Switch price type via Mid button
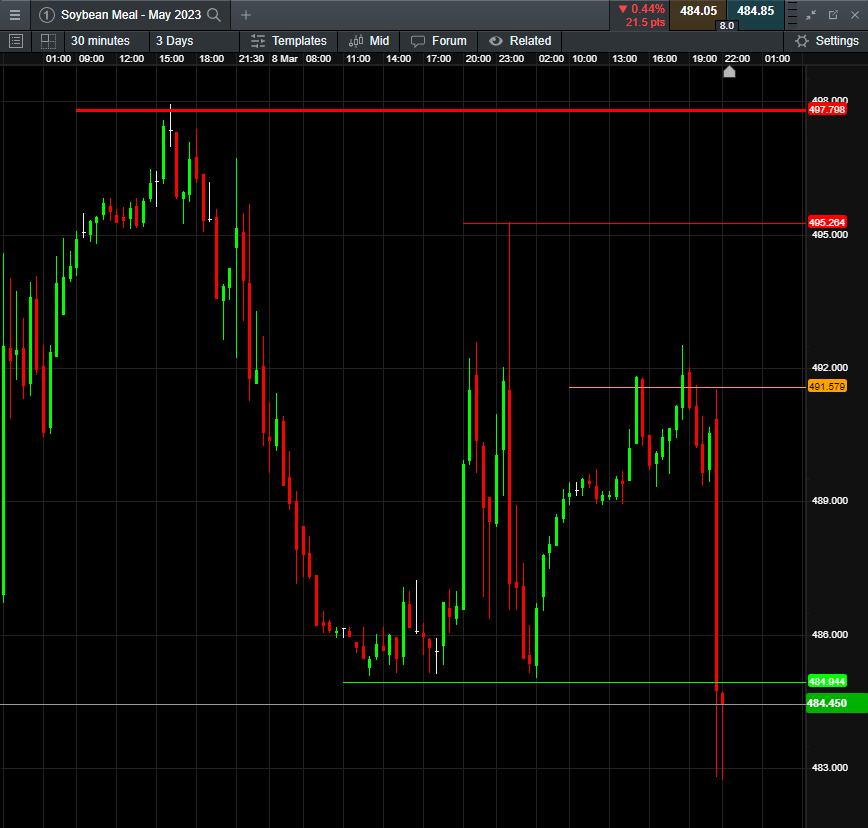 pos(369,41)
